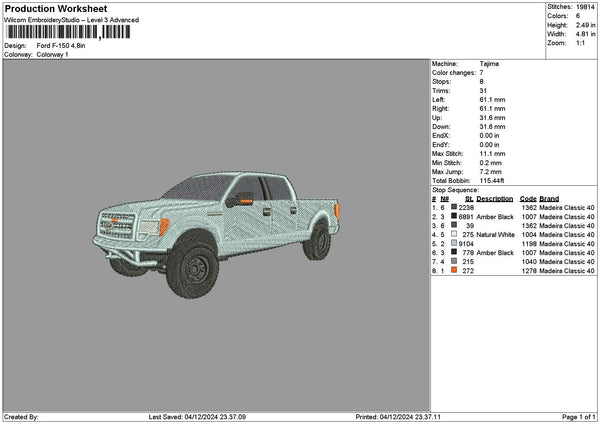Image resolution: width=600 pixels, height=424 pixels.
Task: Click the Trims value 31
Action: [483, 91]
